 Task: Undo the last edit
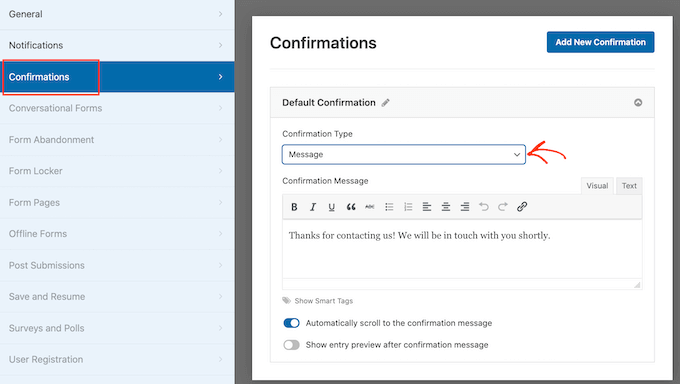point(484,207)
